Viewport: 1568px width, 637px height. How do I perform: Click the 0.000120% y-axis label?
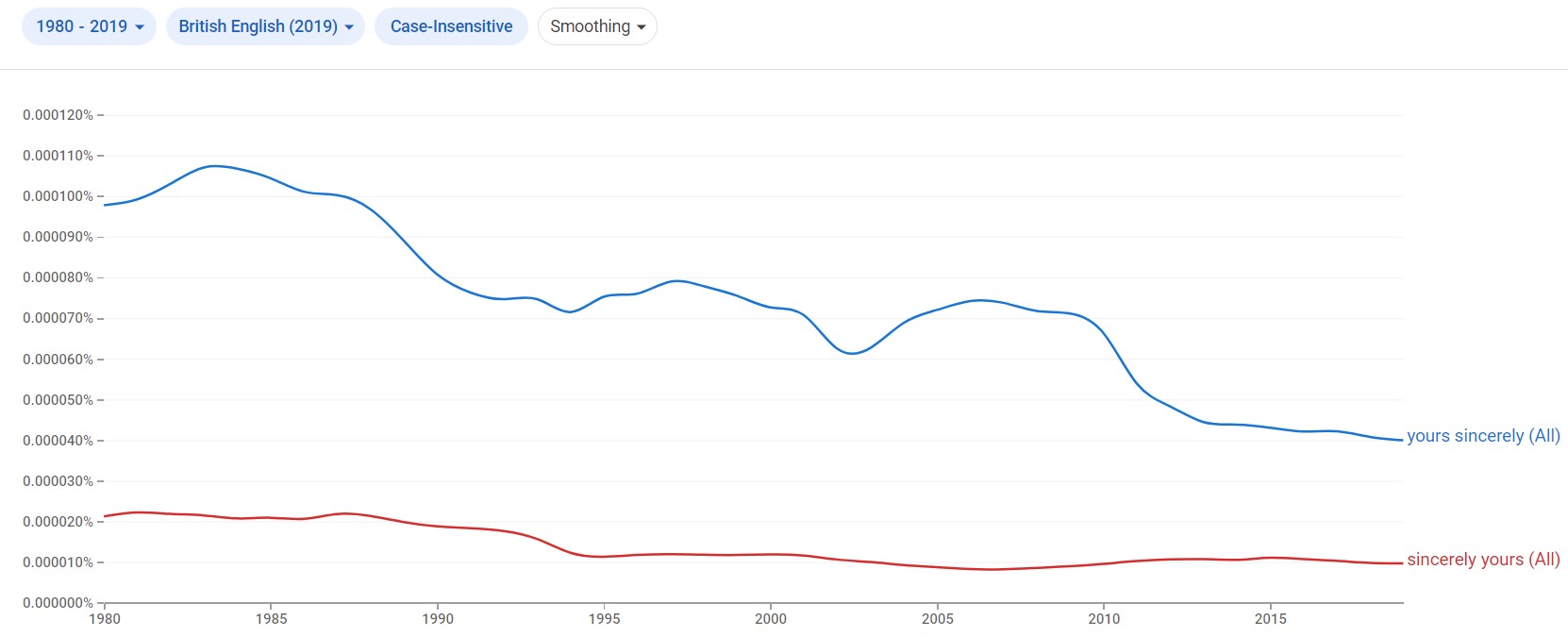click(x=58, y=115)
